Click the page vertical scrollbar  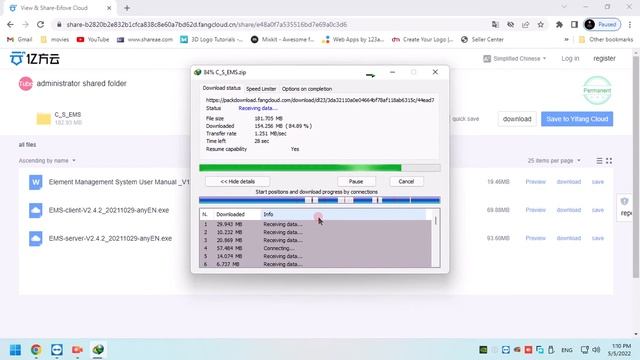[x=636, y=167]
